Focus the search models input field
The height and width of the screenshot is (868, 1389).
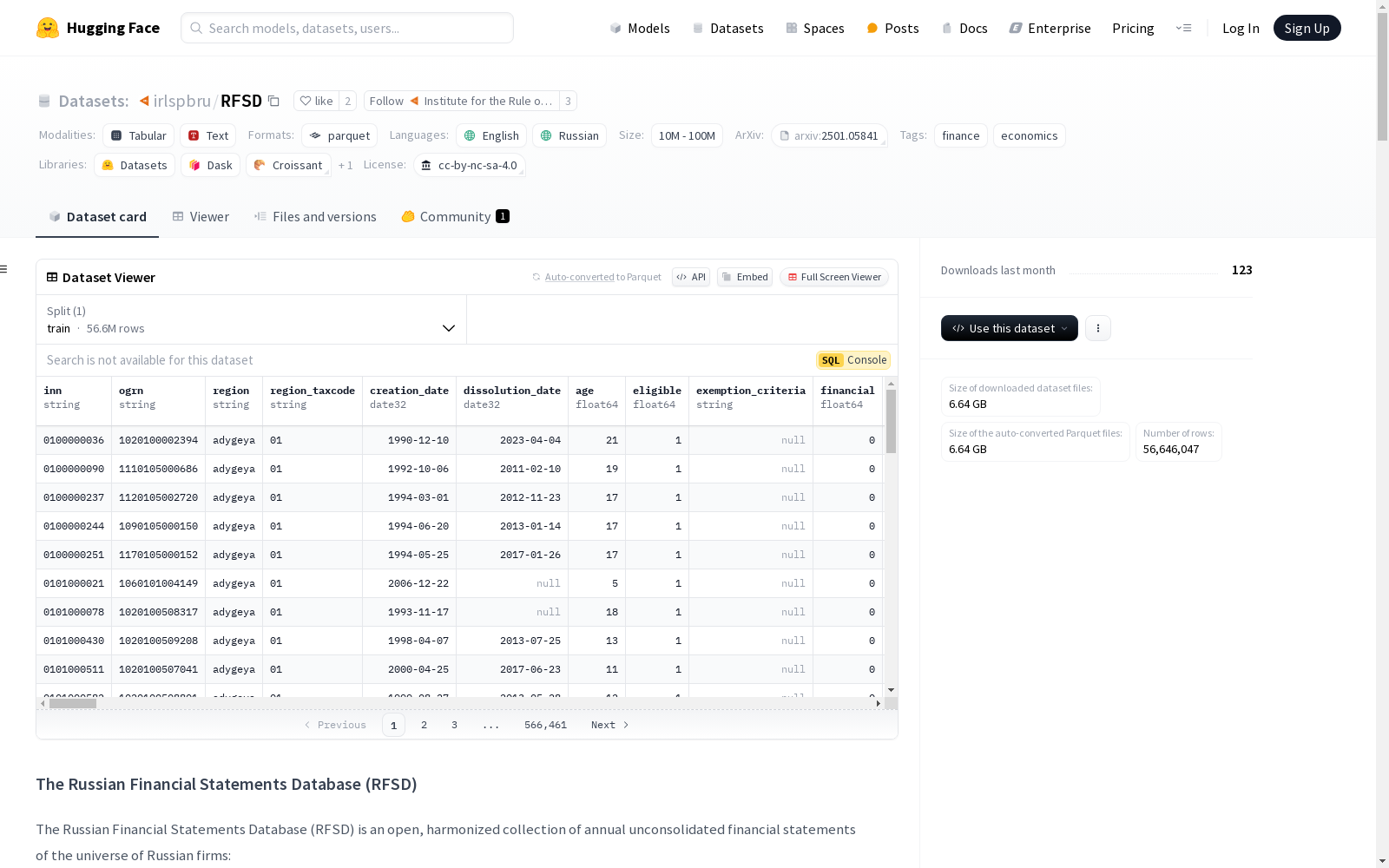[347, 28]
